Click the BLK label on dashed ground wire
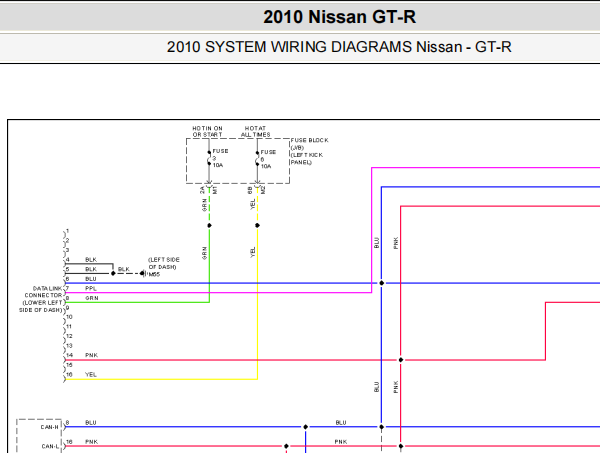This screenshot has height=453, width=600. pyautogui.click(x=124, y=269)
